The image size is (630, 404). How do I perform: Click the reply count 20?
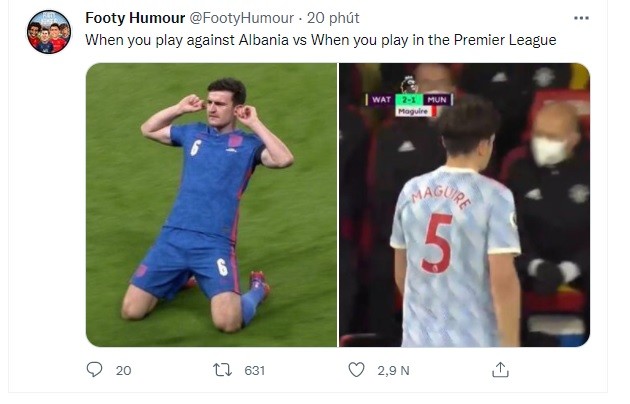[x=123, y=370]
